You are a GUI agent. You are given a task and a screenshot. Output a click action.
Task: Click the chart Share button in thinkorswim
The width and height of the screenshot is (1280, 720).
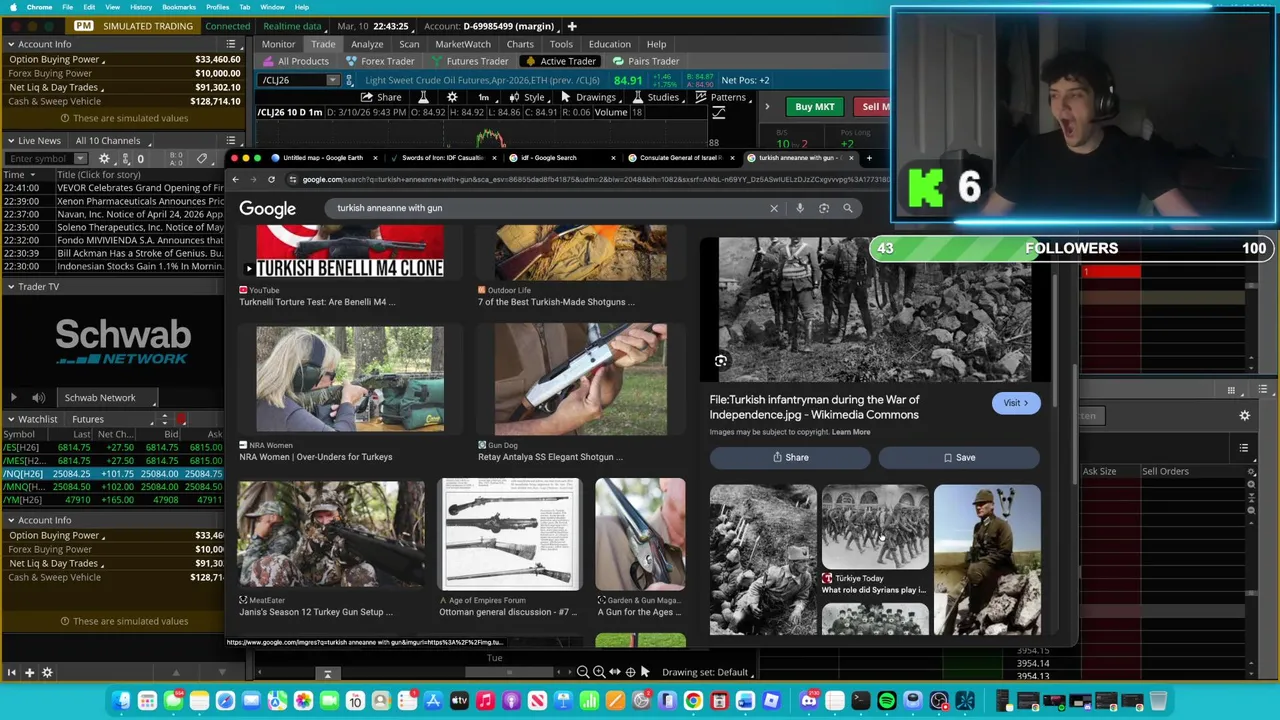click(x=381, y=97)
